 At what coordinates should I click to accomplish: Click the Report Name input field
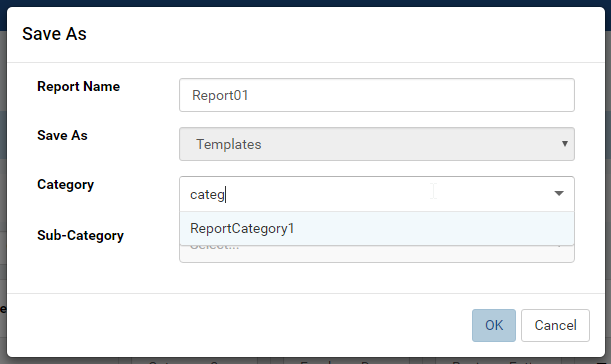click(x=376, y=95)
